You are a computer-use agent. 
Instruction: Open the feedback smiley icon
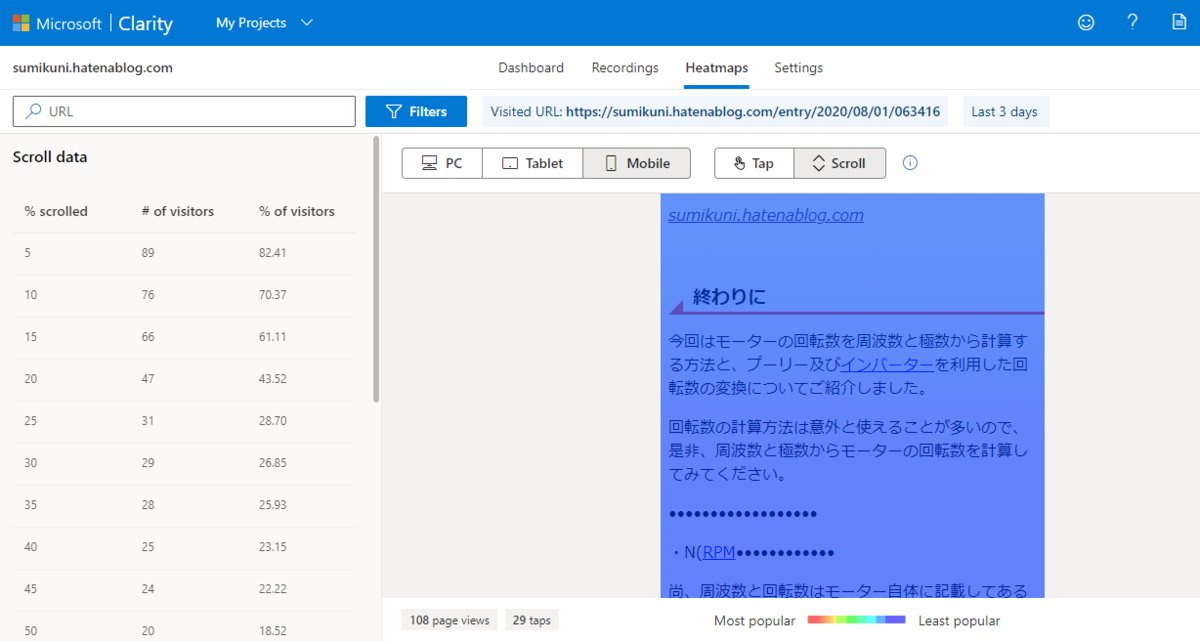tap(1086, 22)
